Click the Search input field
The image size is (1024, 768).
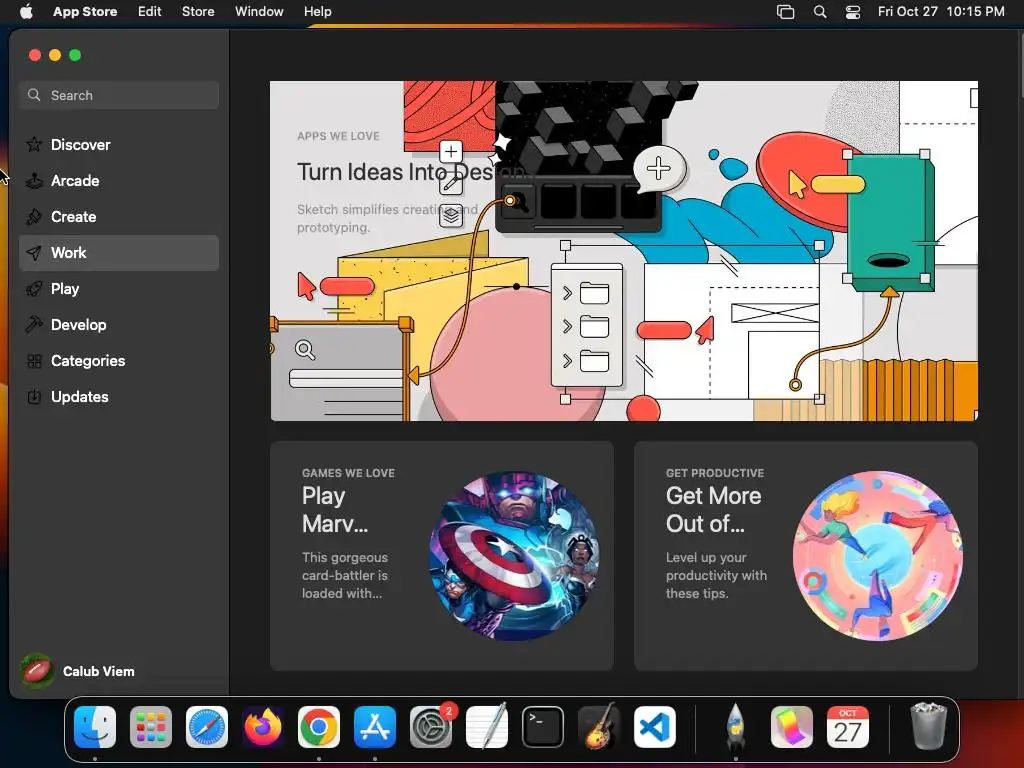(119, 95)
